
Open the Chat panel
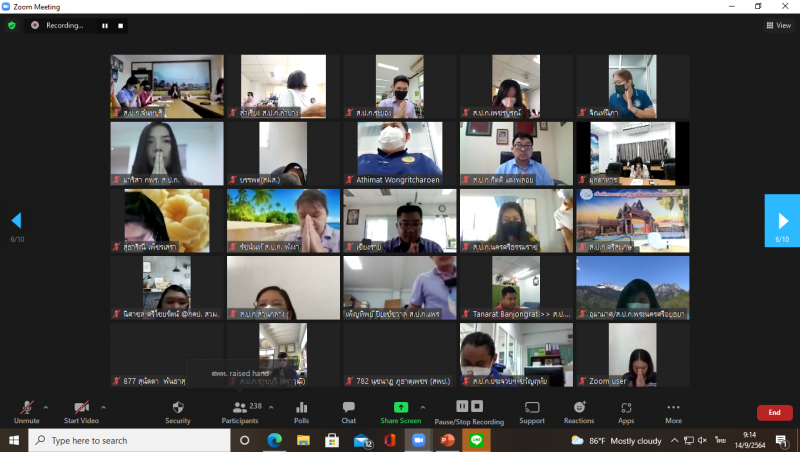(349, 412)
